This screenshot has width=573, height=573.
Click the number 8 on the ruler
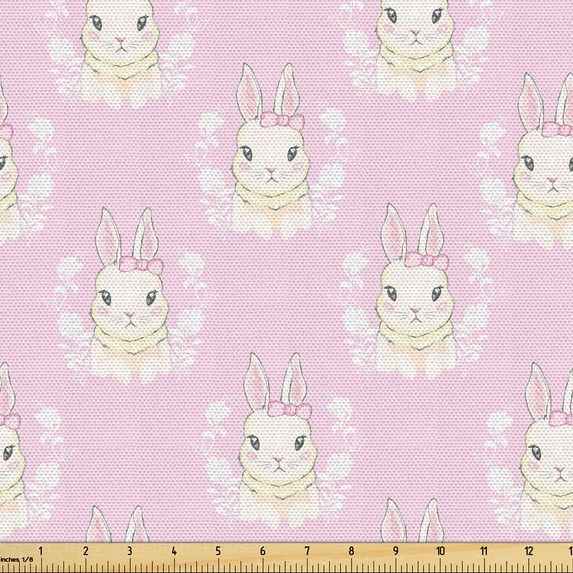352,551
